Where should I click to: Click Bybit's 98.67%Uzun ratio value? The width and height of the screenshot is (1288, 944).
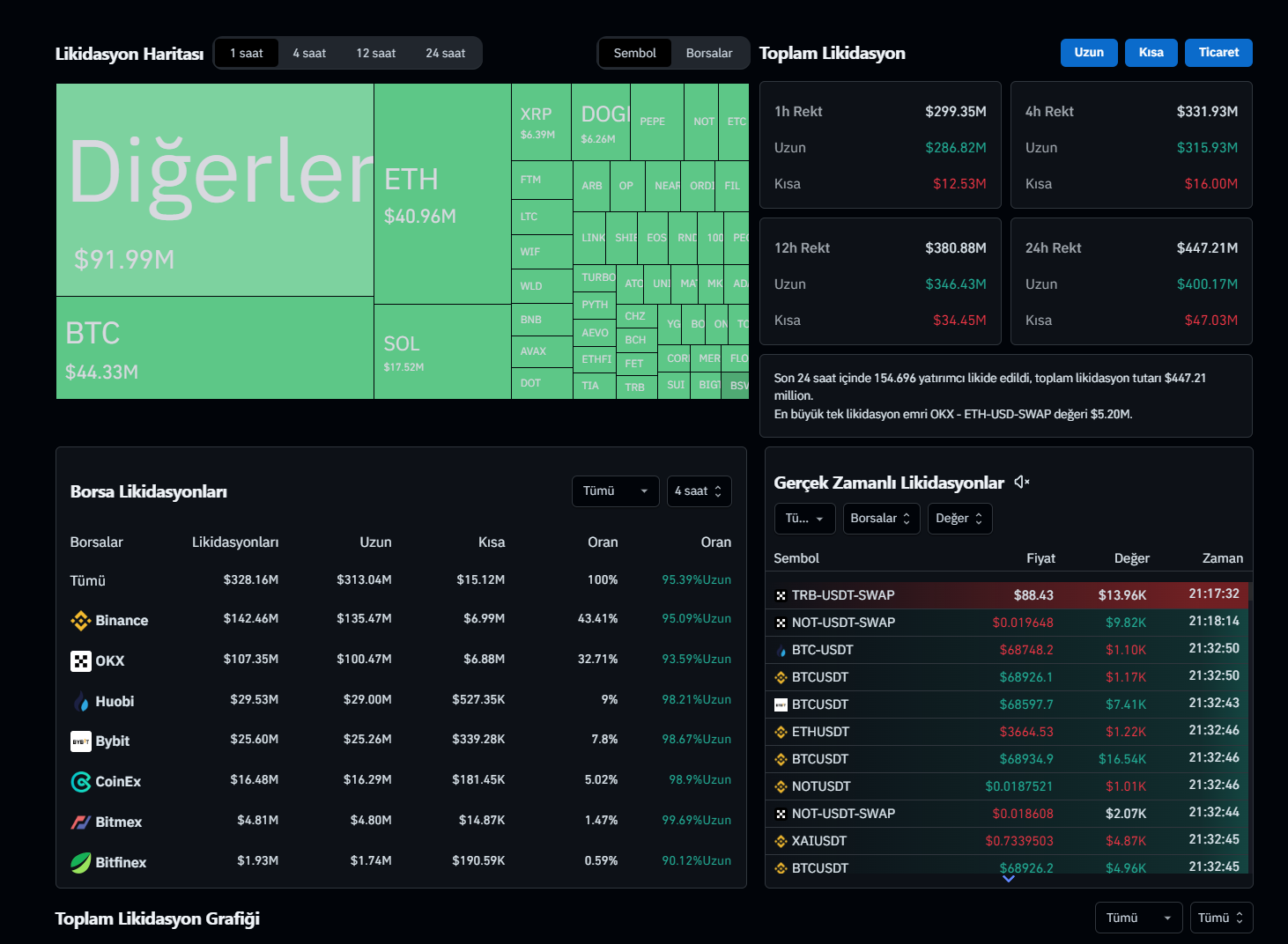(x=697, y=740)
